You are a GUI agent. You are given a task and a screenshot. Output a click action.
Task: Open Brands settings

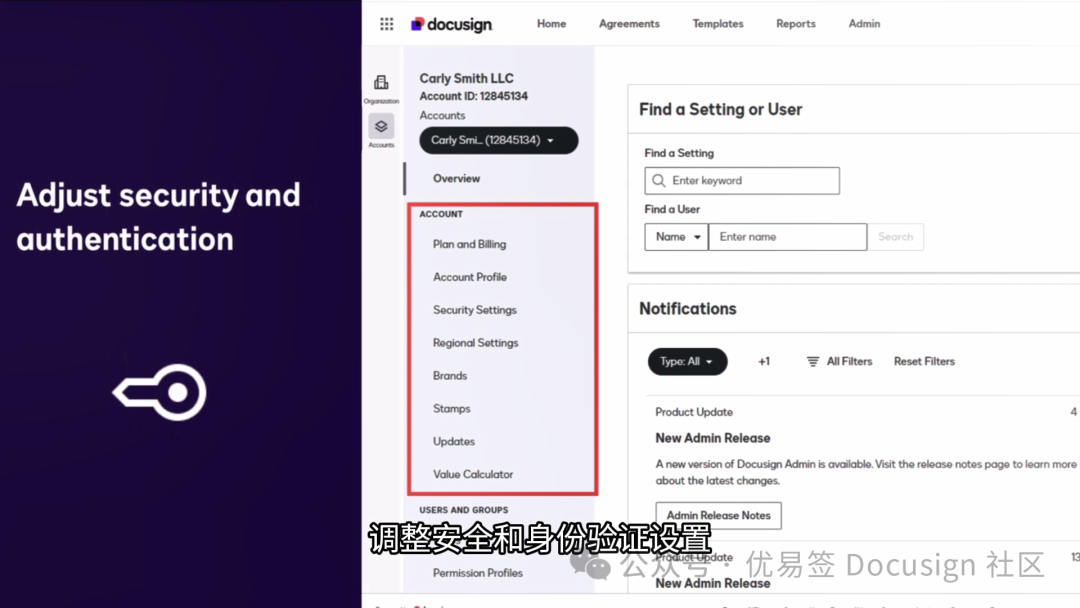pyautogui.click(x=450, y=376)
